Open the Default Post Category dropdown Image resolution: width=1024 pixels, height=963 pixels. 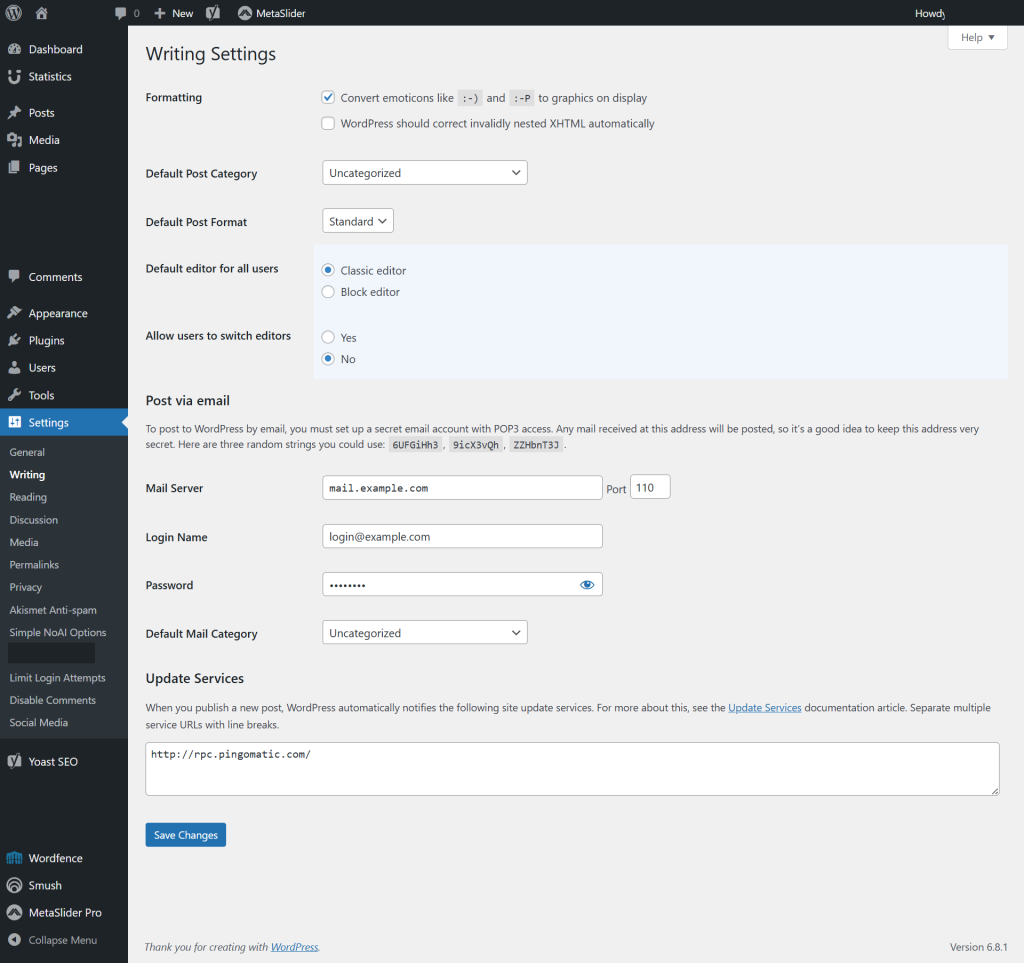point(424,173)
